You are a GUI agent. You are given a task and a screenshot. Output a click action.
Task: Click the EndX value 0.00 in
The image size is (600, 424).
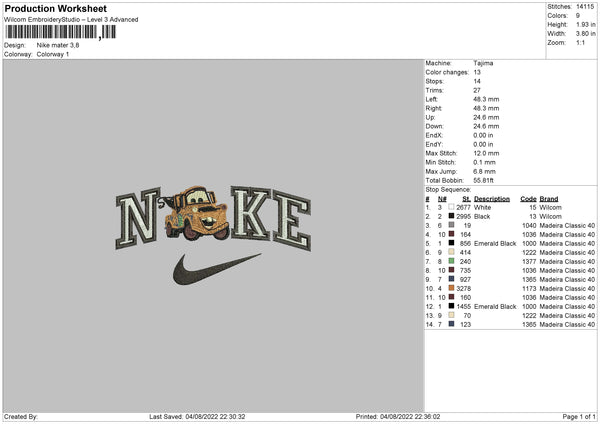tap(483, 135)
